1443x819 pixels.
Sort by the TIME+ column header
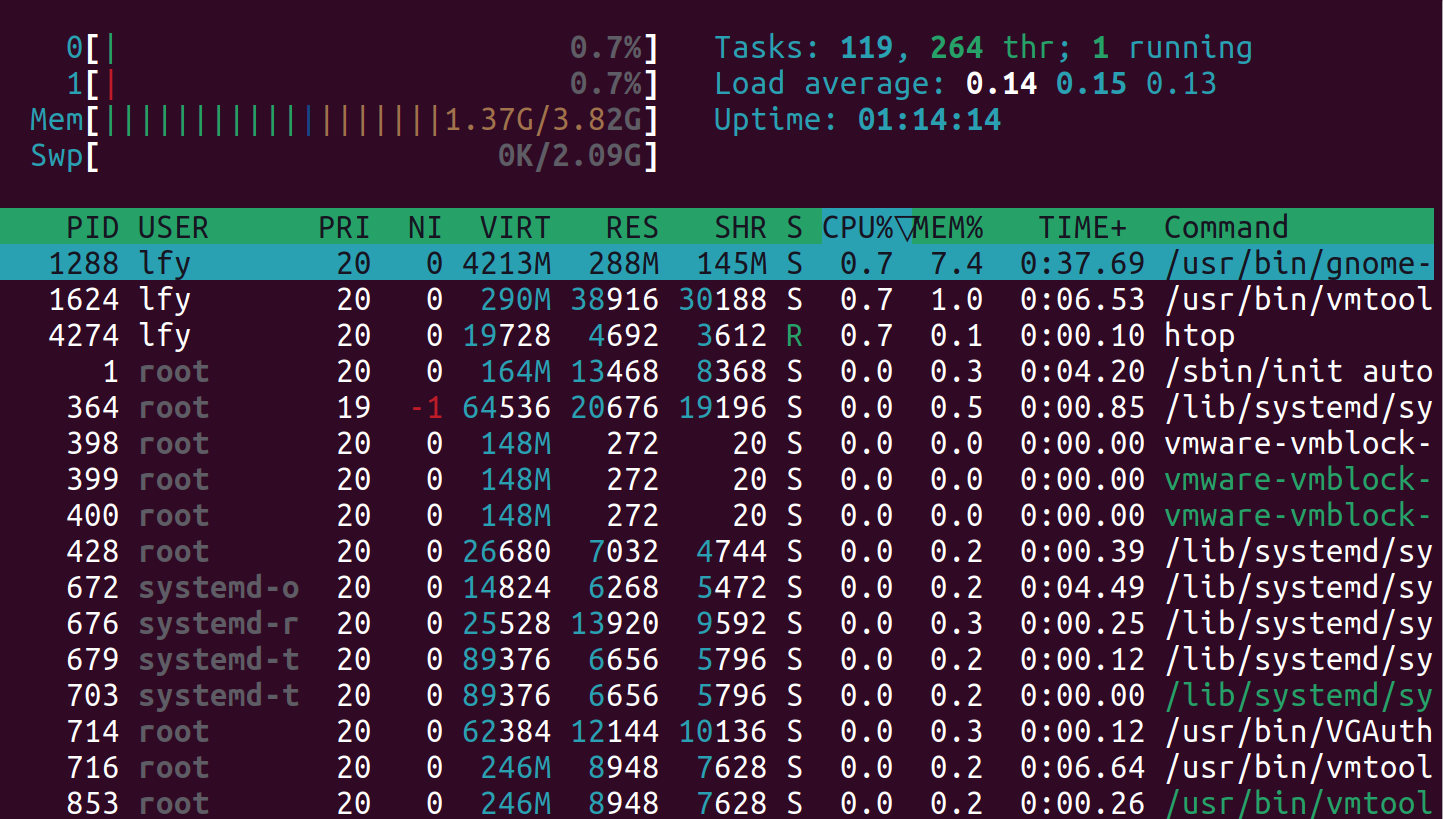[1083, 227]
